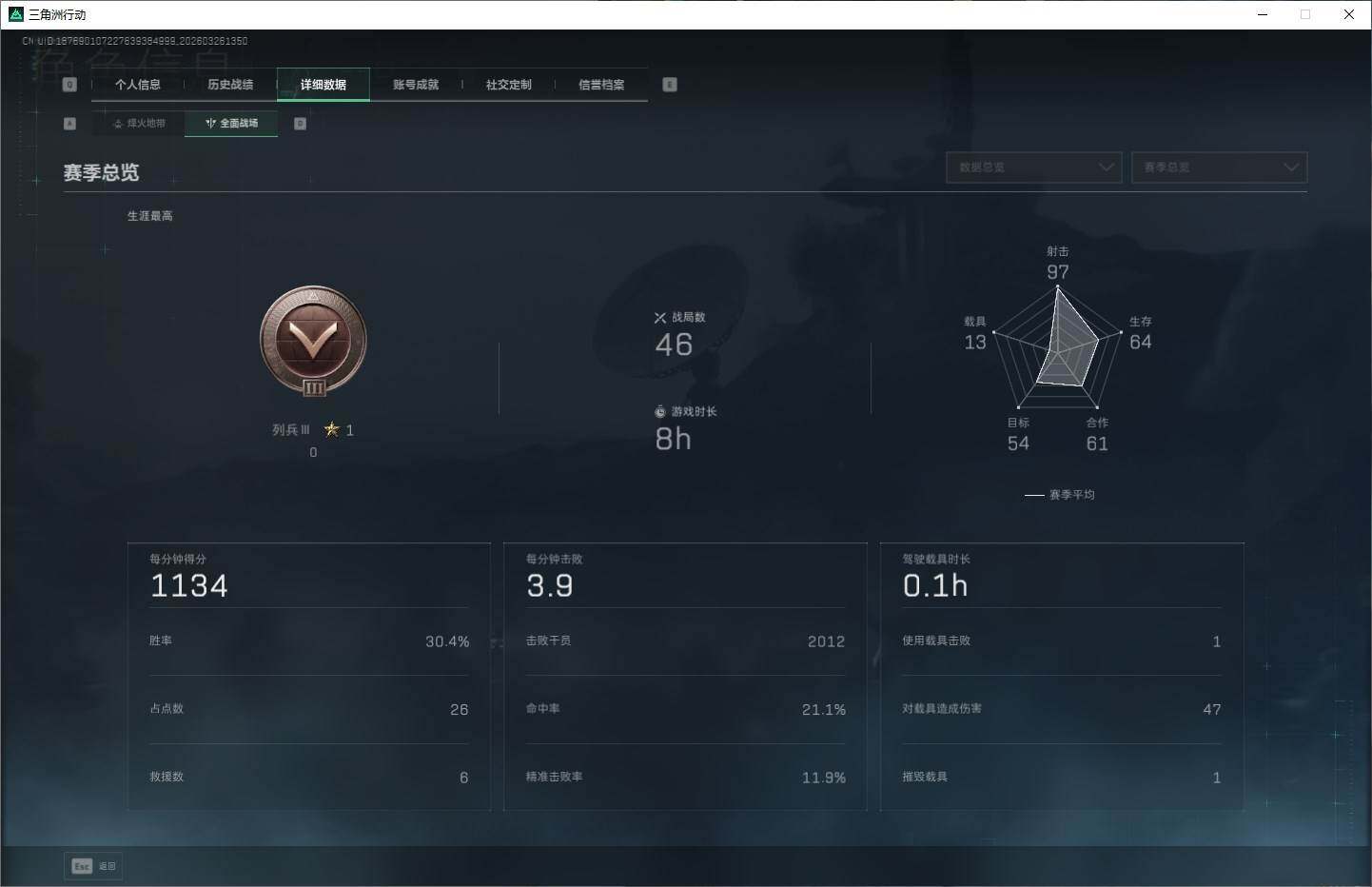Click the 游戏时长 value 8h

point(673,439)
